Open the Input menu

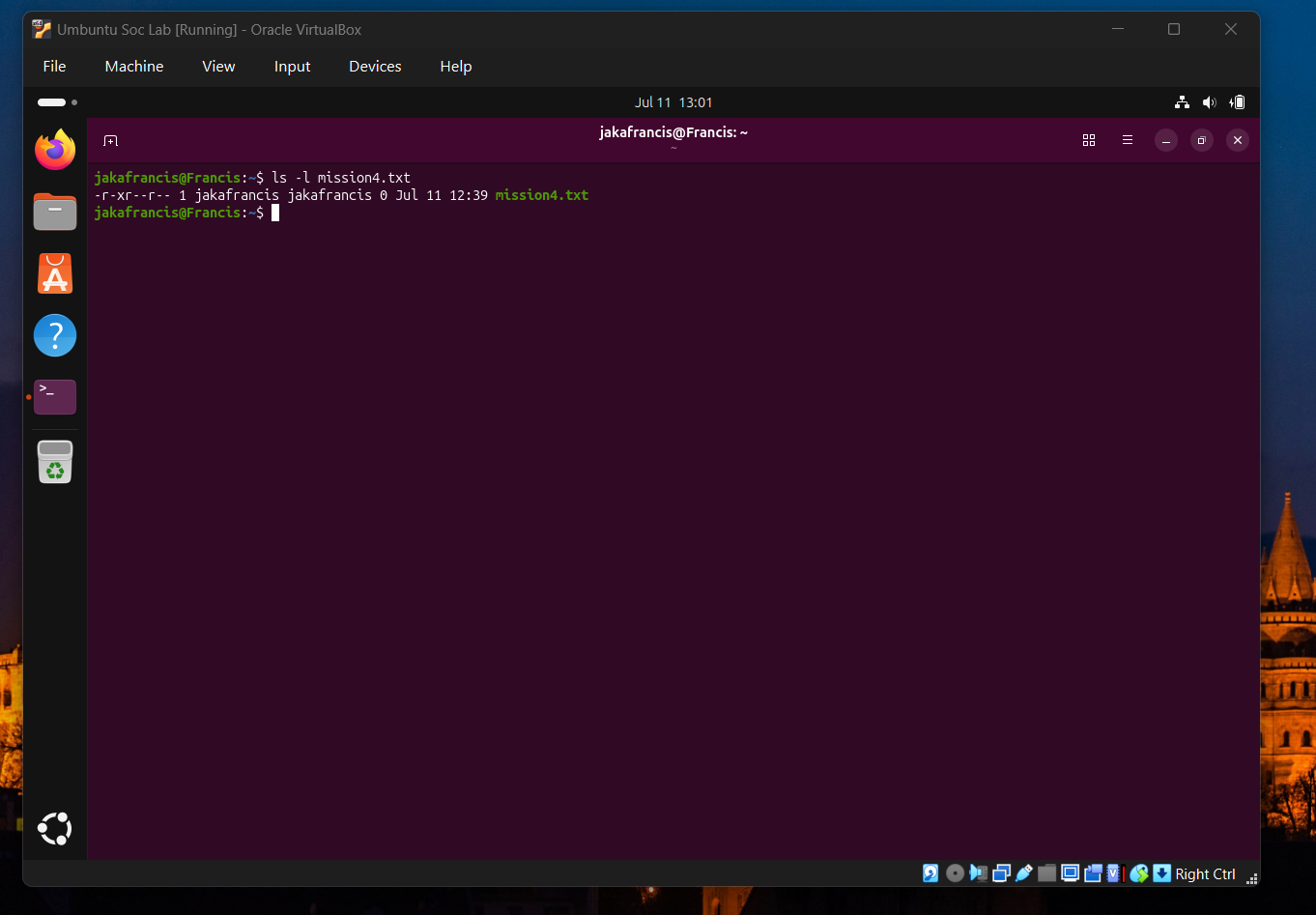[x=292, y=66]
